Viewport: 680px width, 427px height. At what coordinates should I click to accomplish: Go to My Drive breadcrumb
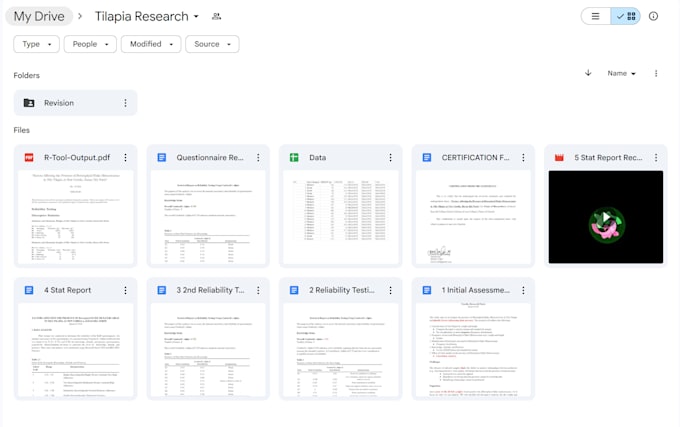(x=39, y=16)
